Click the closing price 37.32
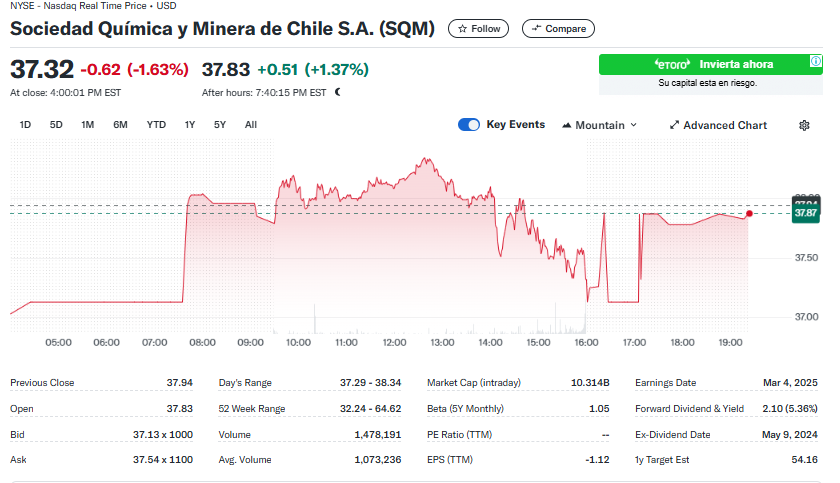Screen dimensions: 840x483 click(42, 70)
